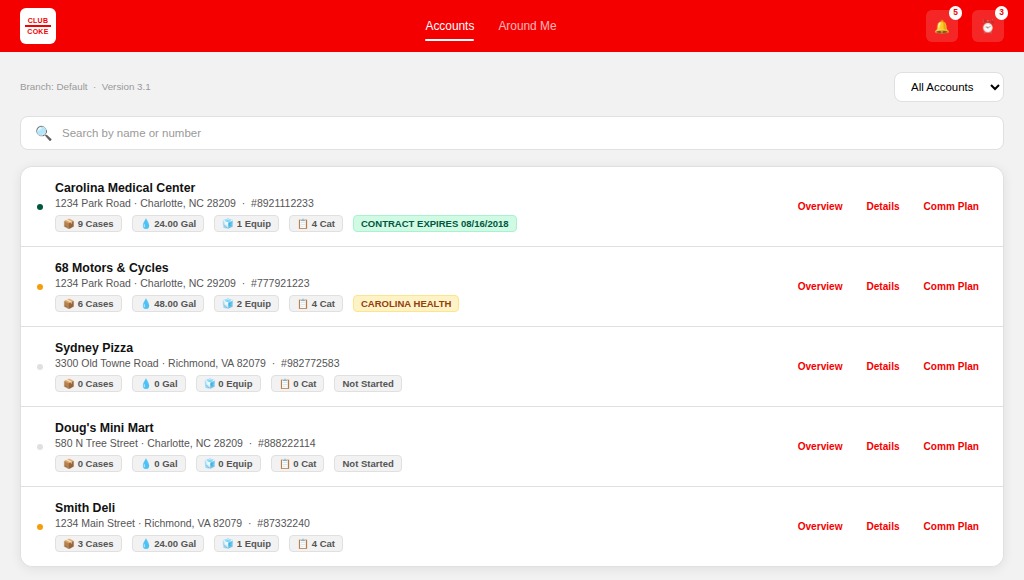The width and height of the screenshot is (1024, 580).
Task: Click the 3 Cases box icon
Action: pos(69,544)
